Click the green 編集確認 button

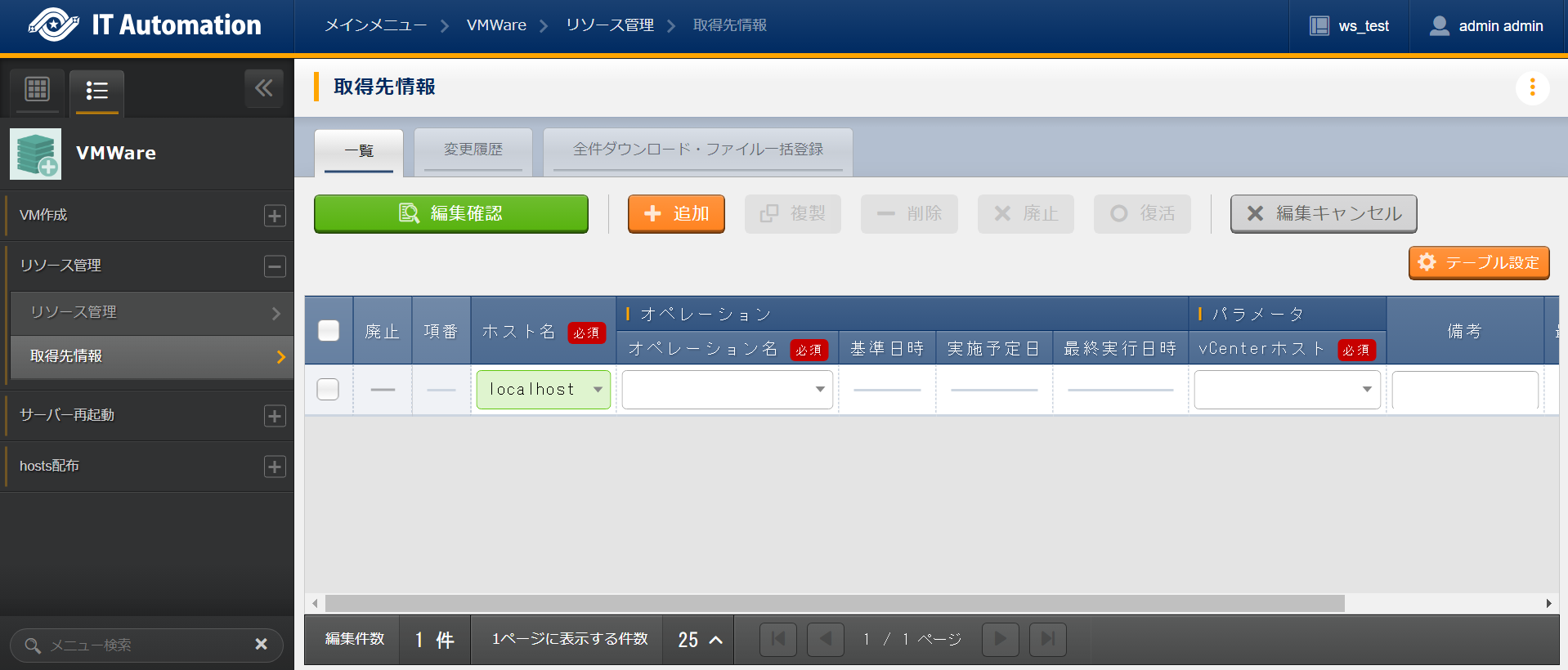450,213
